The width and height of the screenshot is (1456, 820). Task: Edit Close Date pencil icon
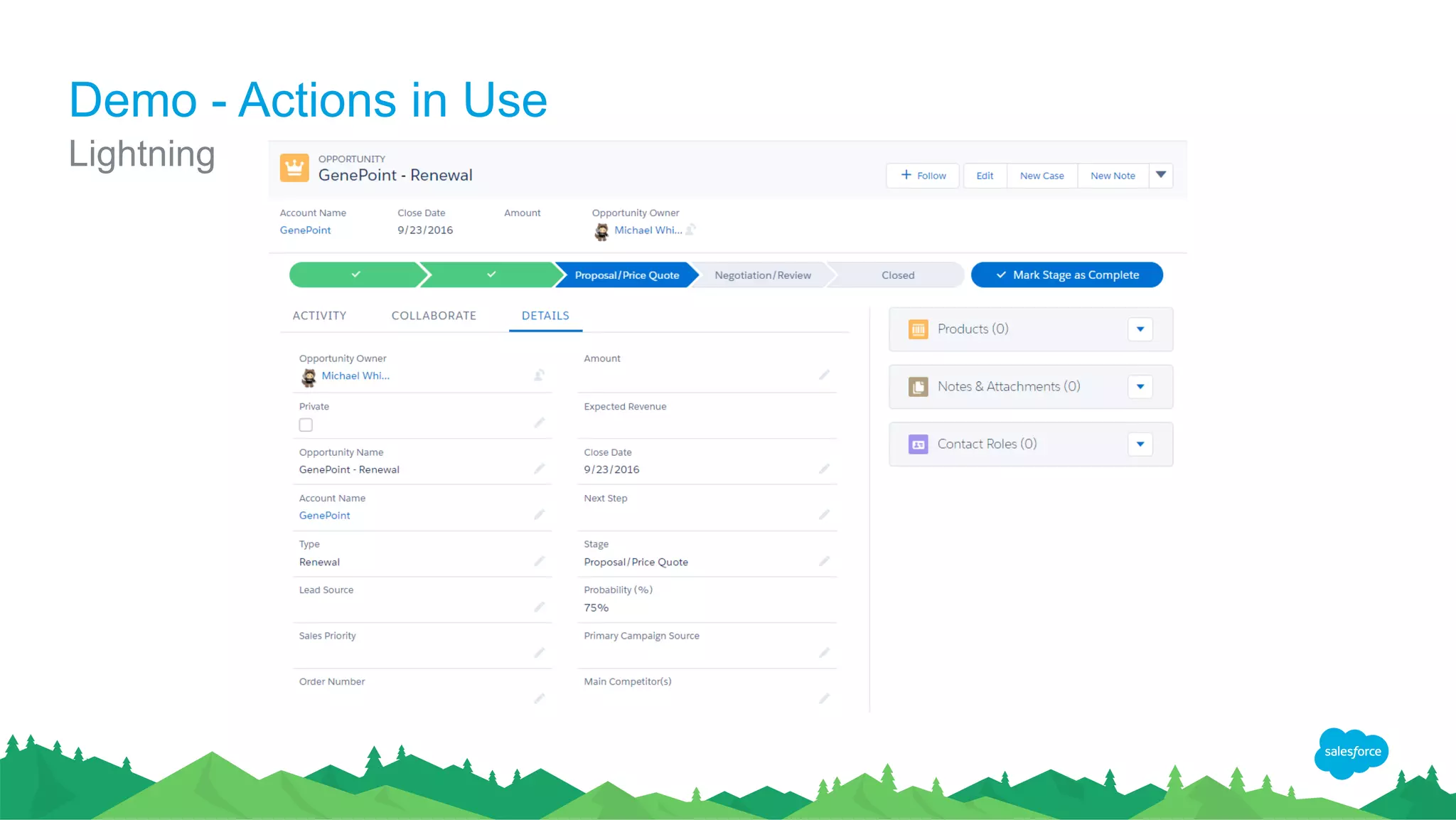click(x=825, y=469)
